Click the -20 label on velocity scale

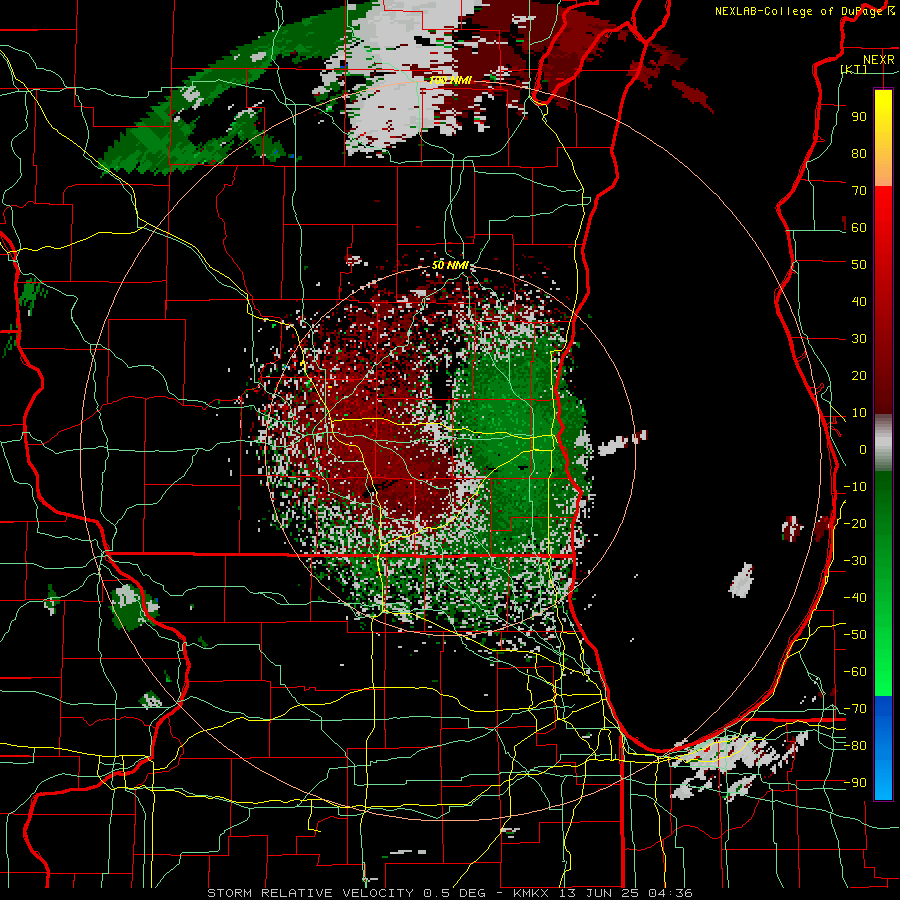pos(855,523)
